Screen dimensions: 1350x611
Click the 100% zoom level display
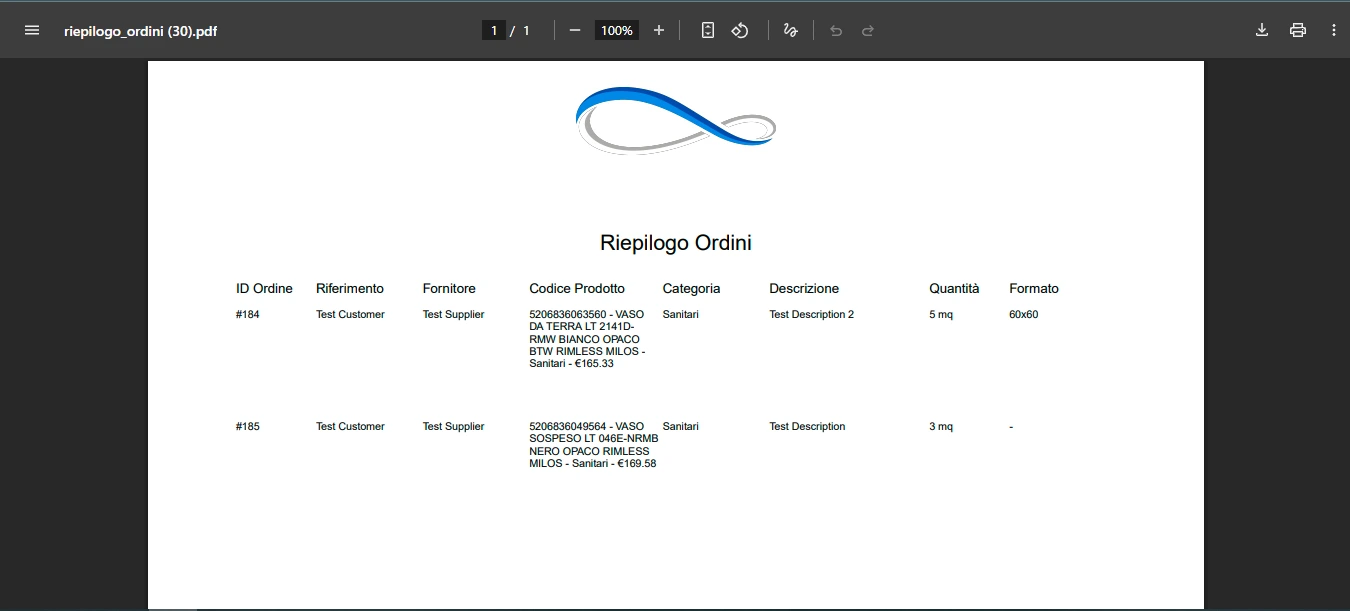616,29
